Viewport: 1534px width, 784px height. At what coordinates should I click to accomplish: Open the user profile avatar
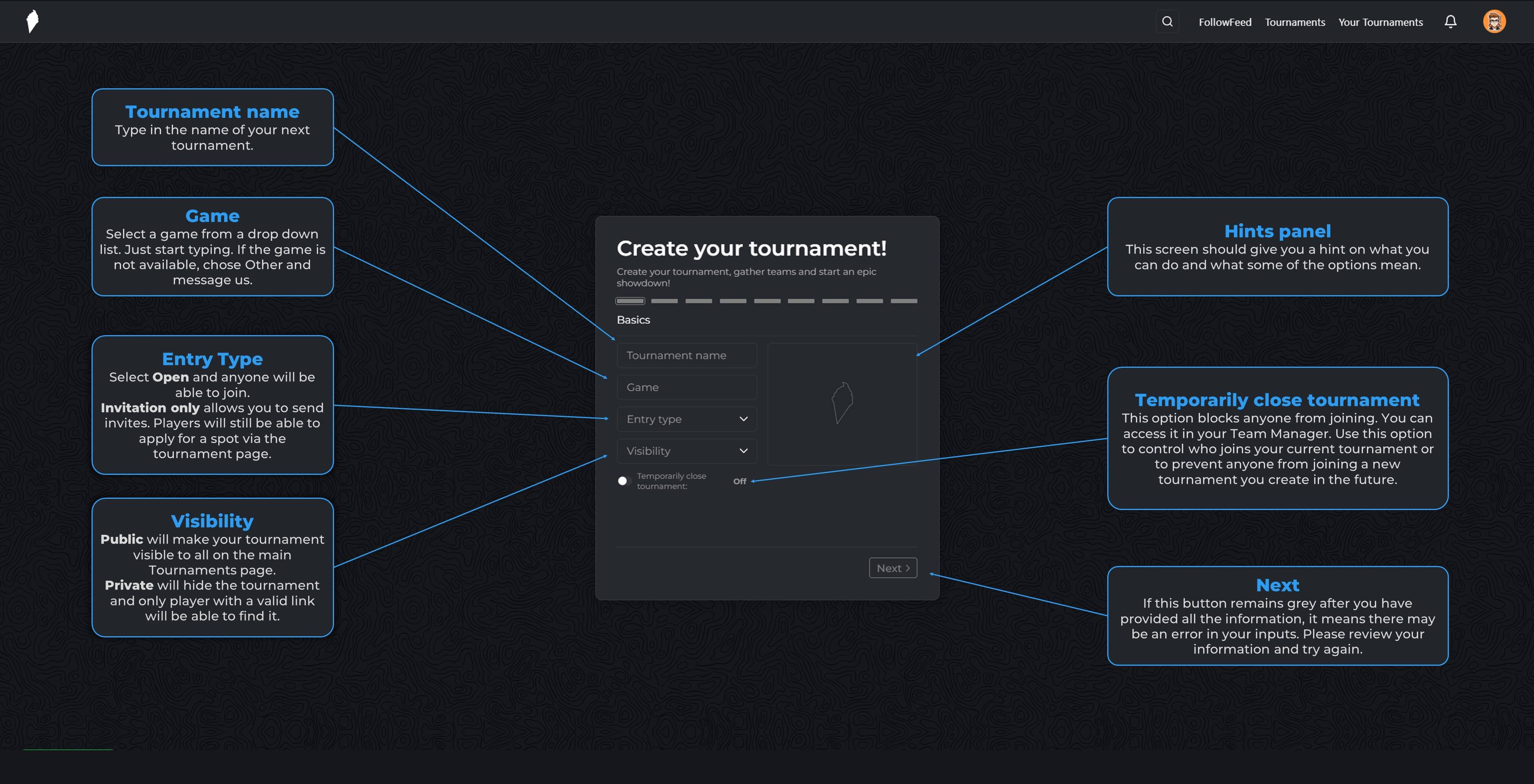tap(1494, 22)
